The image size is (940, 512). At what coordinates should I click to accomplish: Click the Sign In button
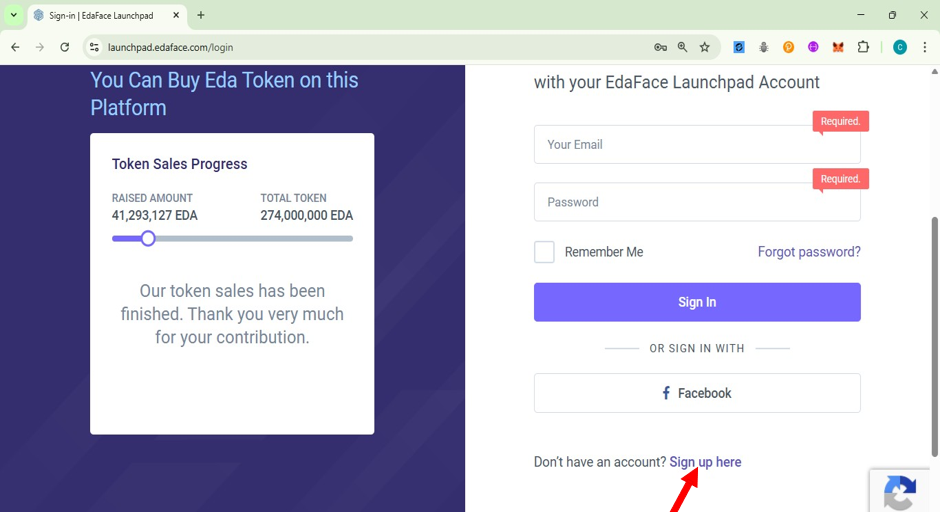point(697,302)
